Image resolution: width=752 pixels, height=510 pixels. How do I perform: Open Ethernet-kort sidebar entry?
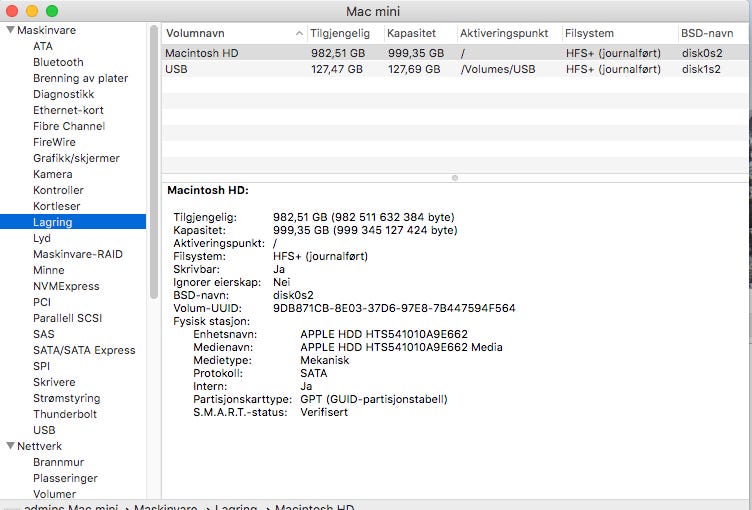pos(68,110)
